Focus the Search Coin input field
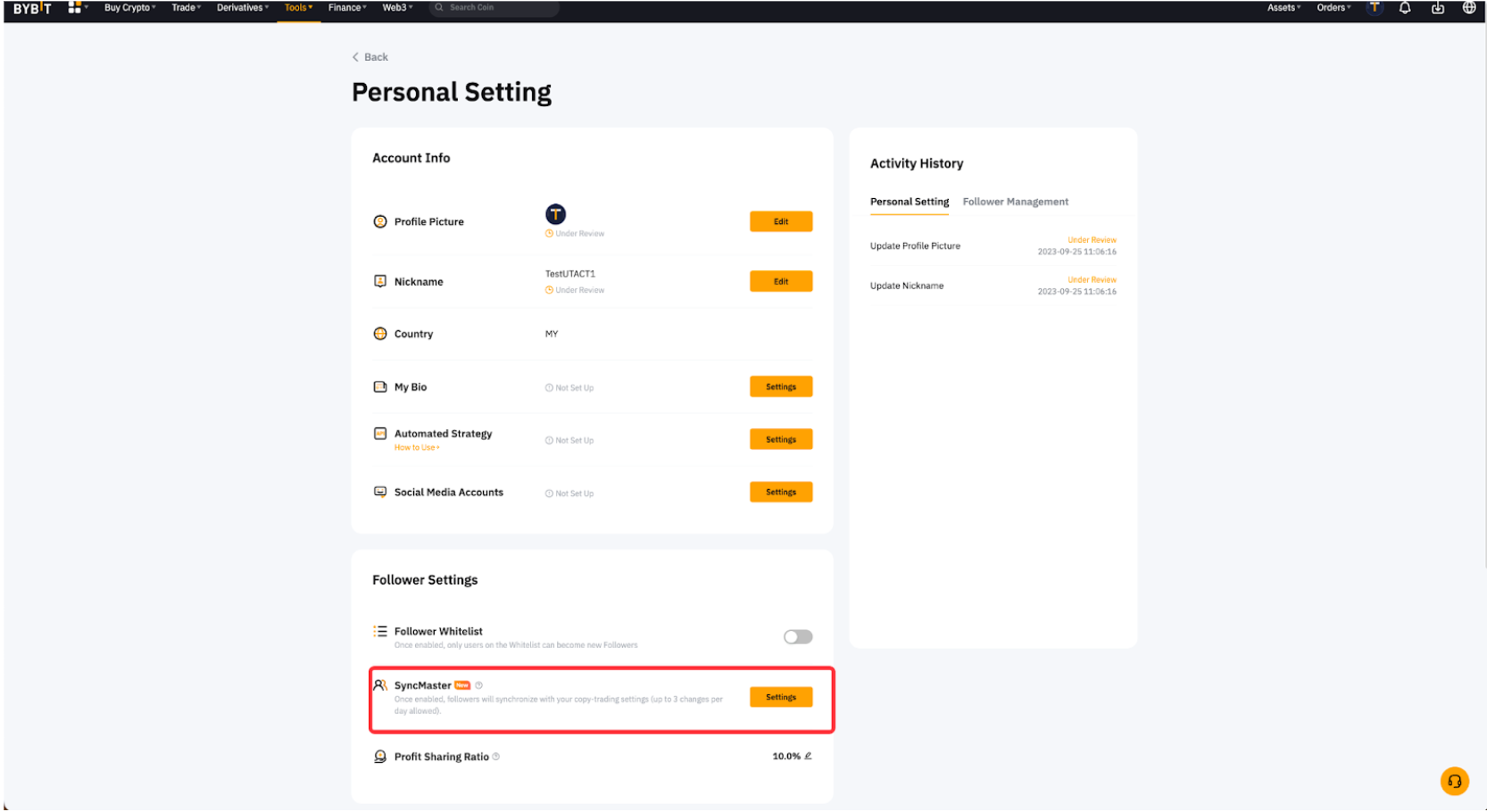 [x=494, y=7]
